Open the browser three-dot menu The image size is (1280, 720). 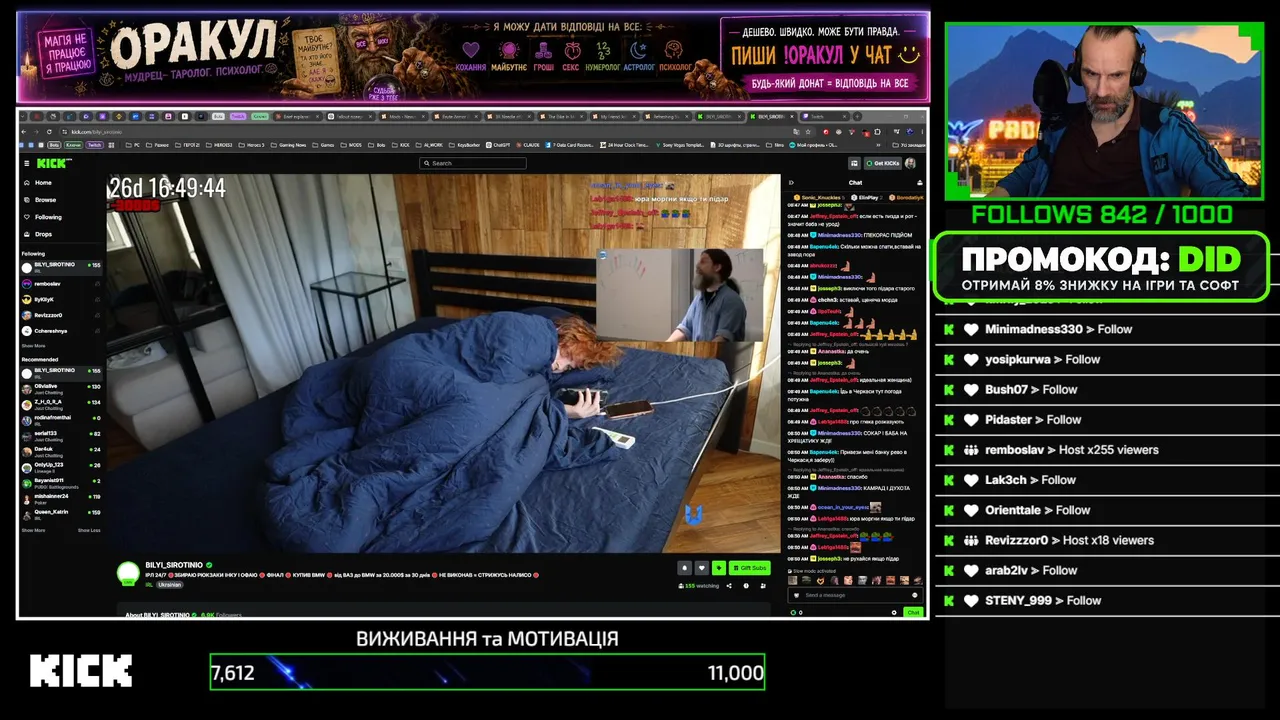pos(921,131)
